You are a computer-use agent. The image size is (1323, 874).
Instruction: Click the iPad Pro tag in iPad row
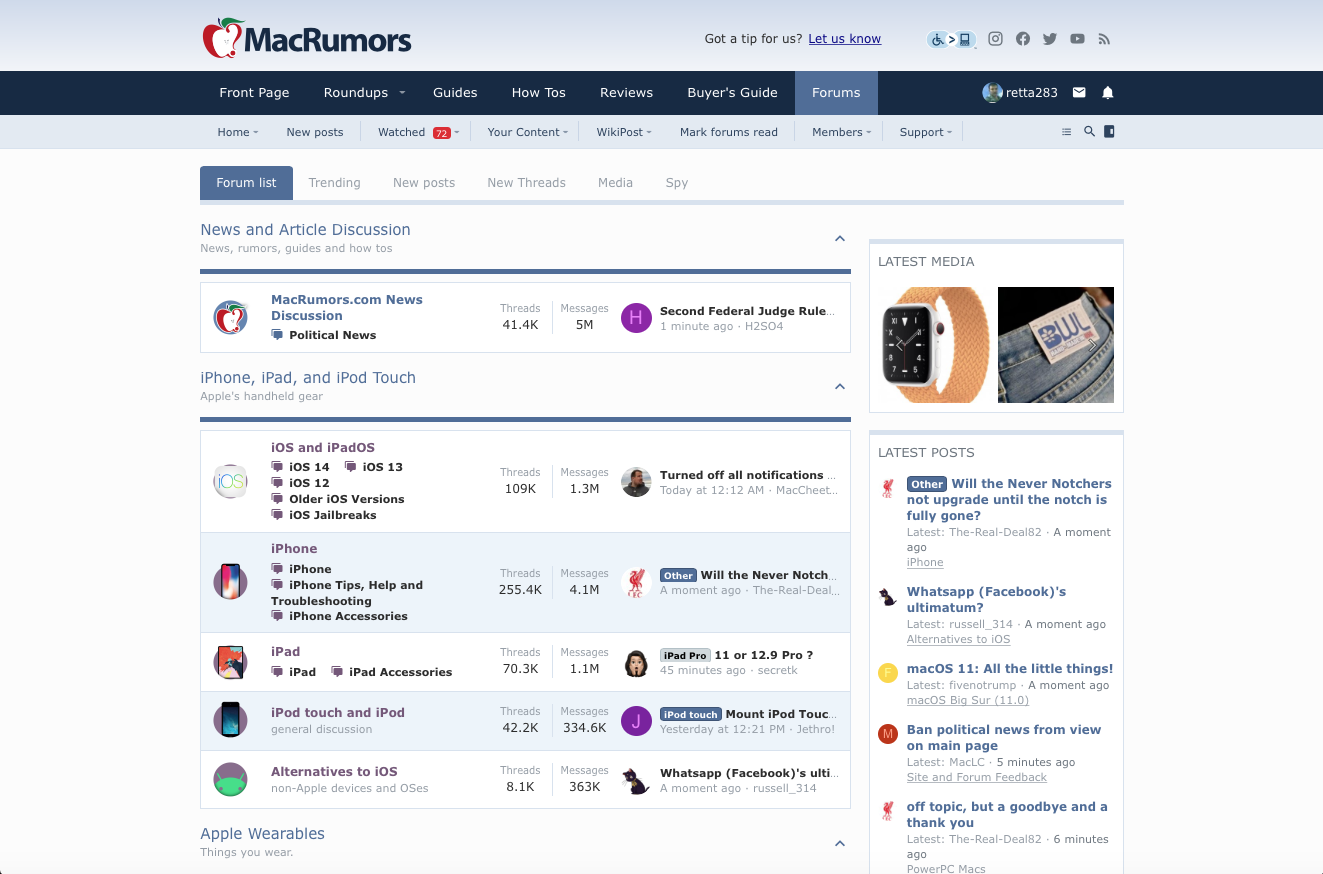pyautogui.click(x=685, y=656)
